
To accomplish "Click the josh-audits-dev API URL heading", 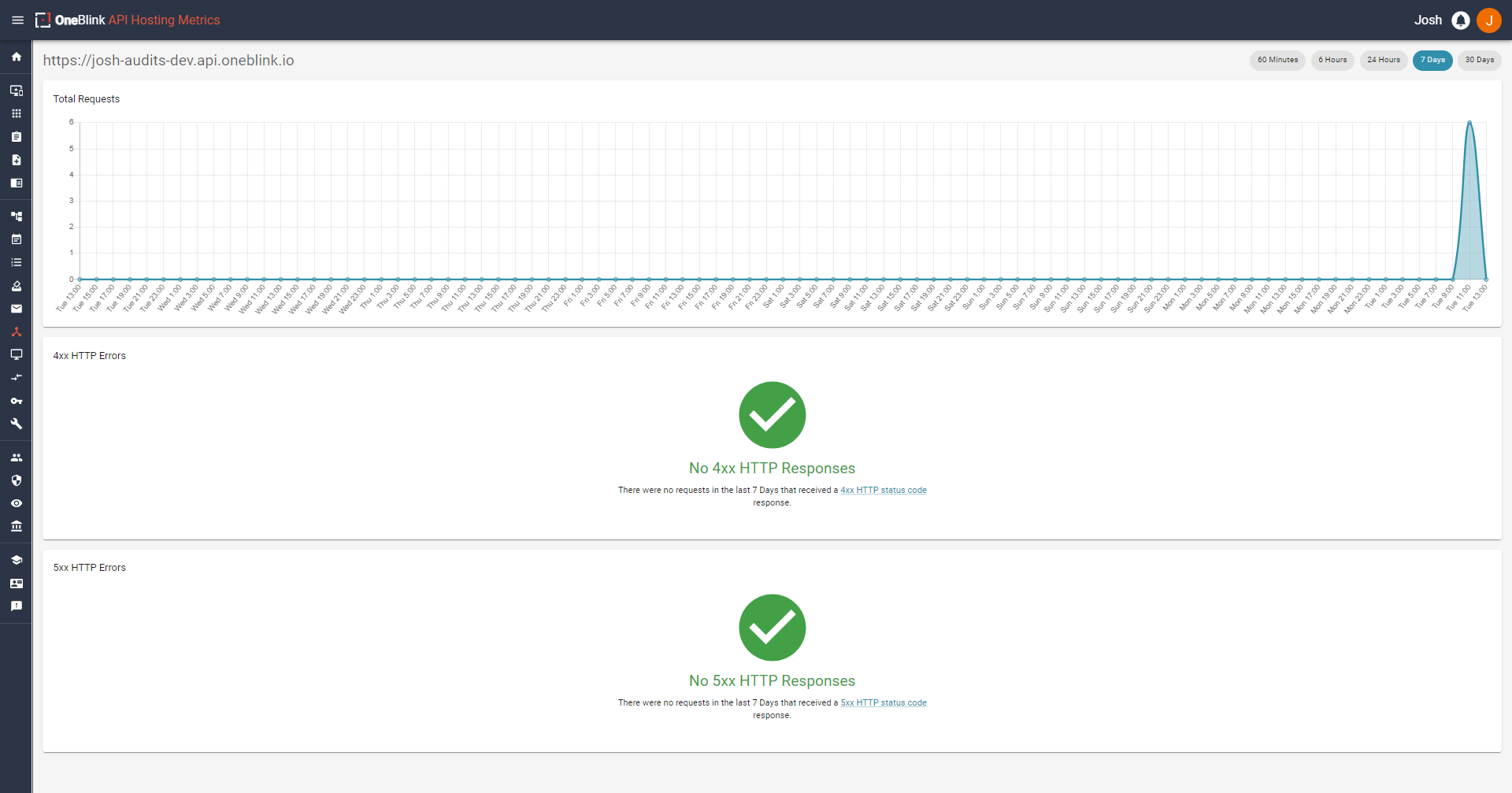I will (x=169, y=61).
